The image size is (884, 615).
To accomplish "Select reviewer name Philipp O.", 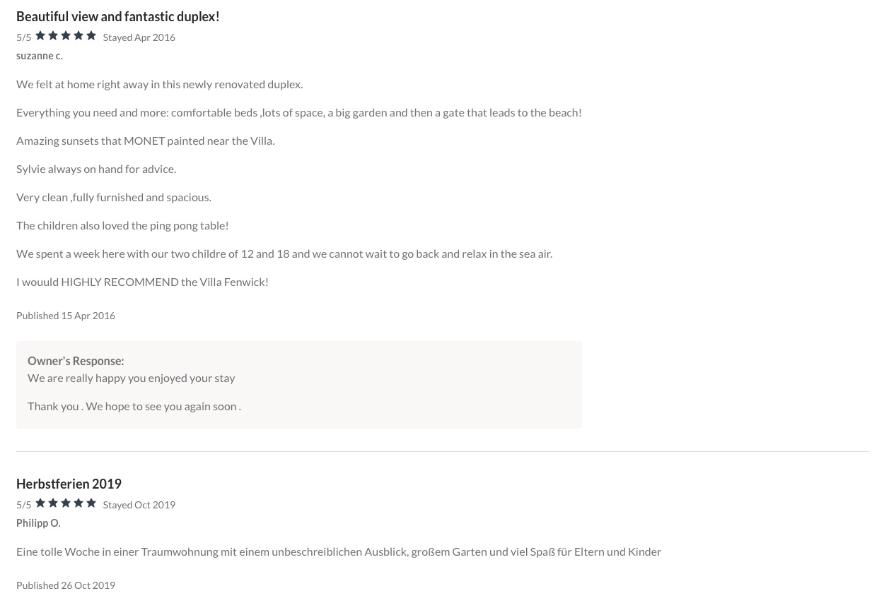I will tap(38, 523).
